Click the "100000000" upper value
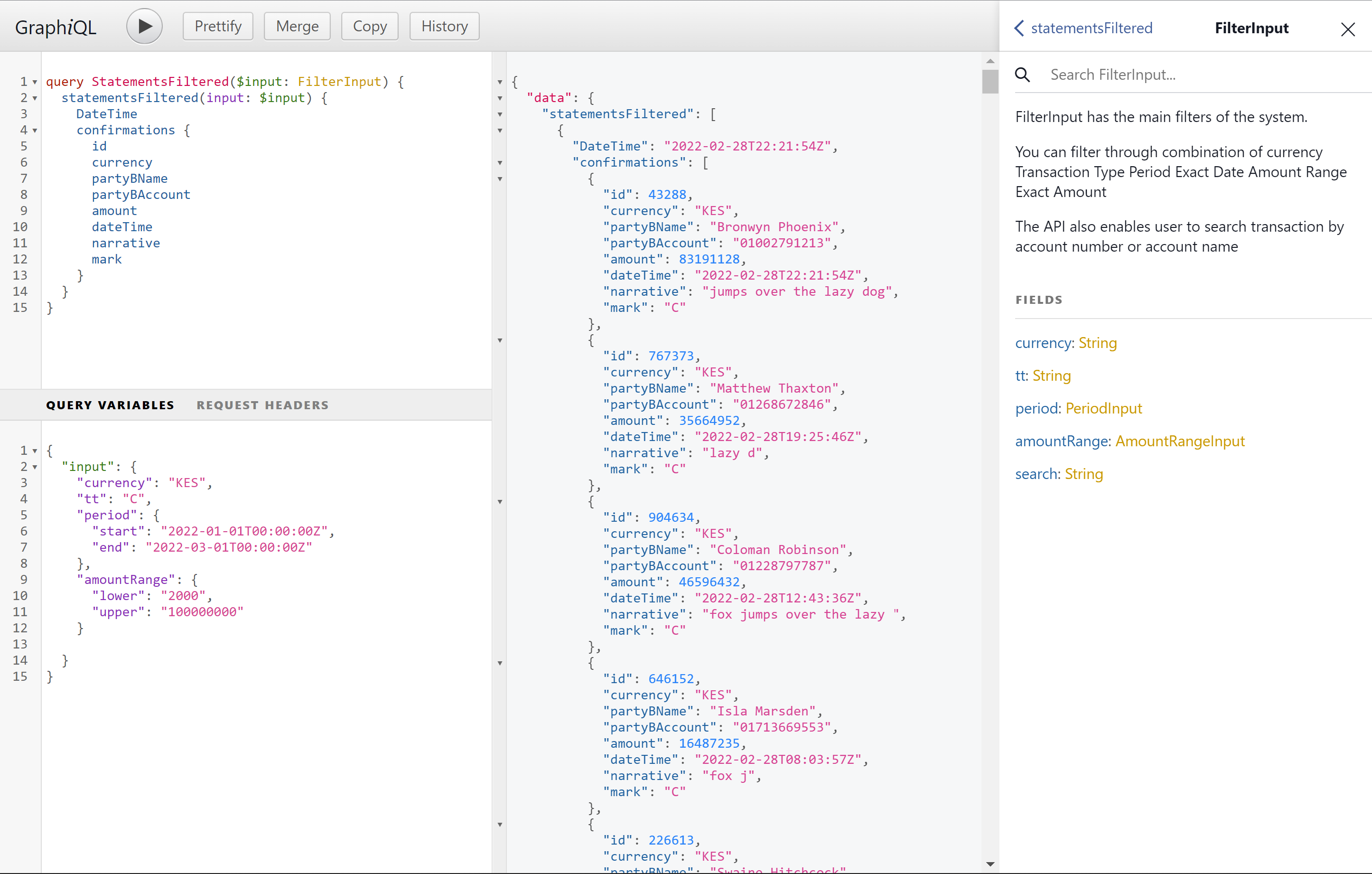 pos(202,612)
